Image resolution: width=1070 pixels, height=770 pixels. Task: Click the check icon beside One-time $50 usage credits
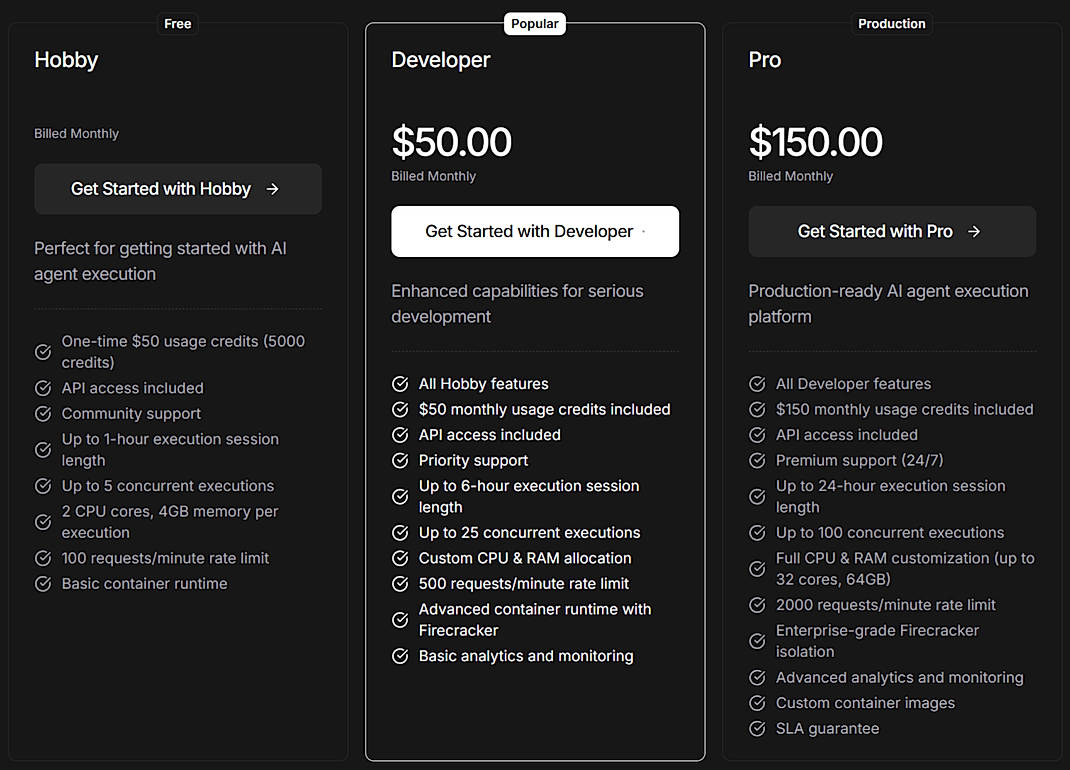[x=43, y=352]
